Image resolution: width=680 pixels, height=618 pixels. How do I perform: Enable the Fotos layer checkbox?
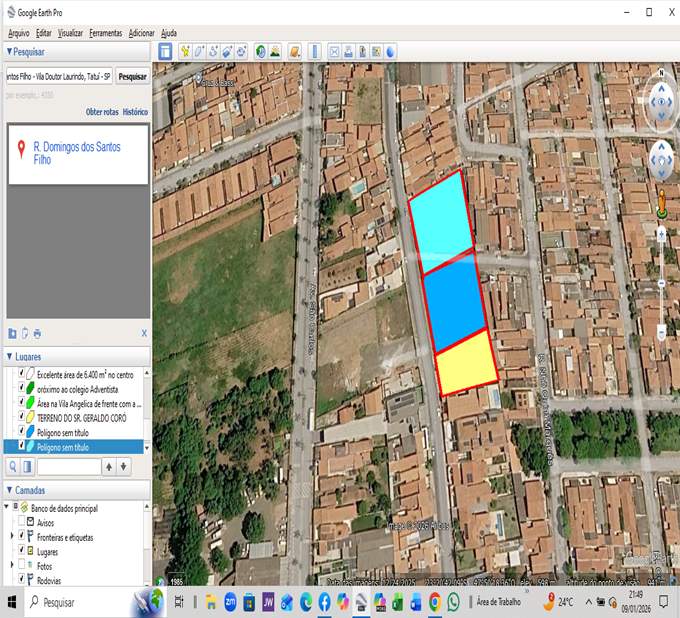click(x=22, y=565)
